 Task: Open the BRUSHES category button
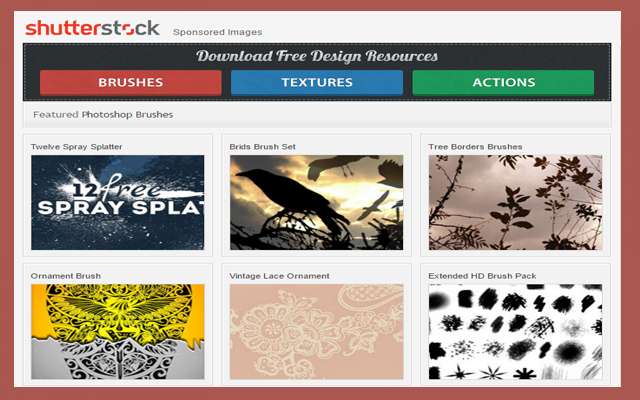coord(131,82)
